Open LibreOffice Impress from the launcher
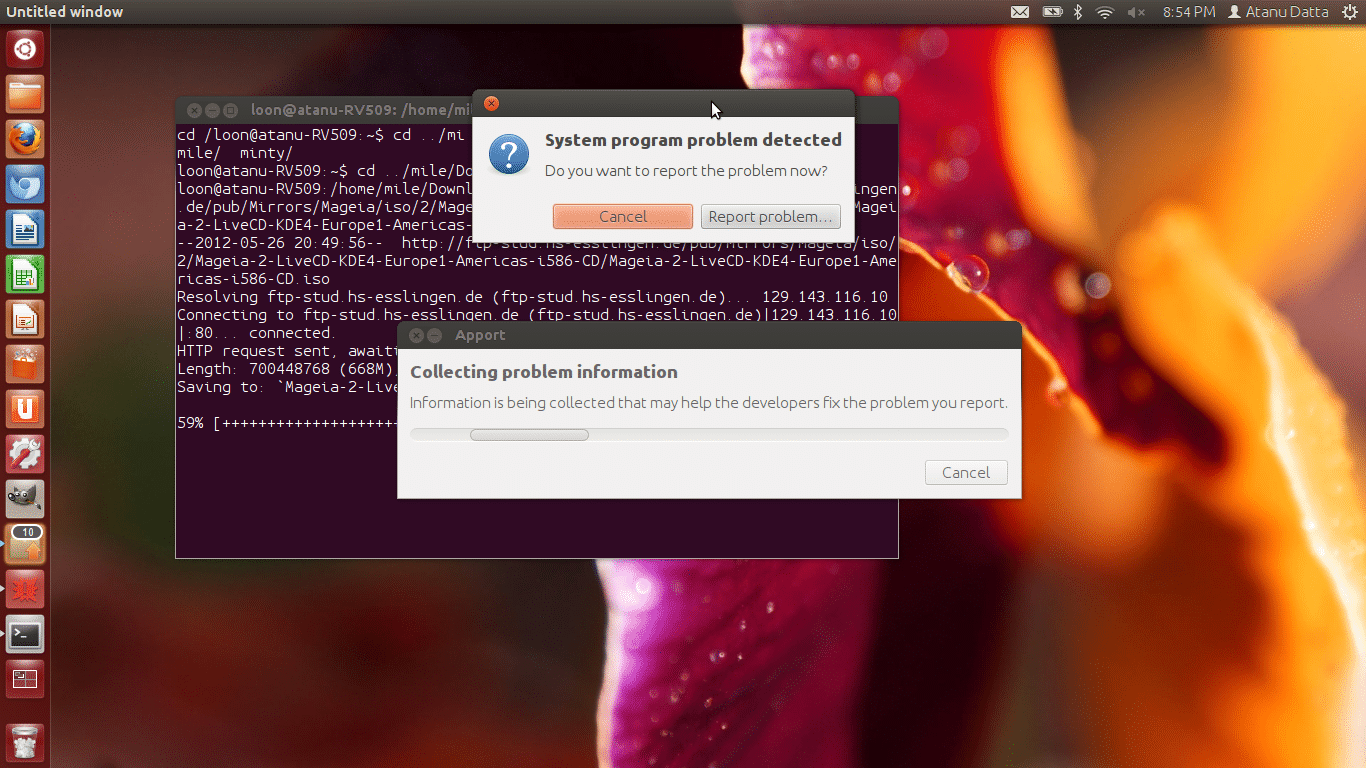 [x=25, y=319]
